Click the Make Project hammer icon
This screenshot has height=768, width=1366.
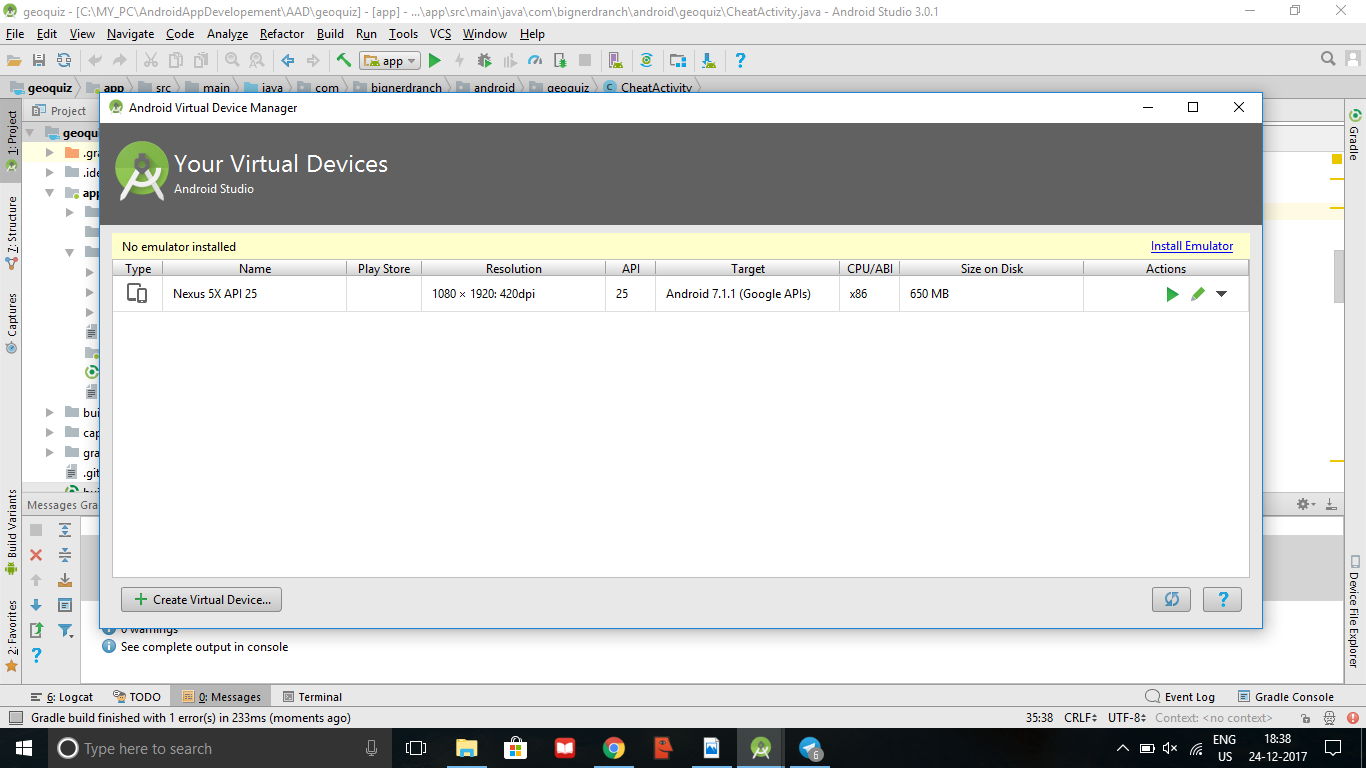(x=344, y=61)
